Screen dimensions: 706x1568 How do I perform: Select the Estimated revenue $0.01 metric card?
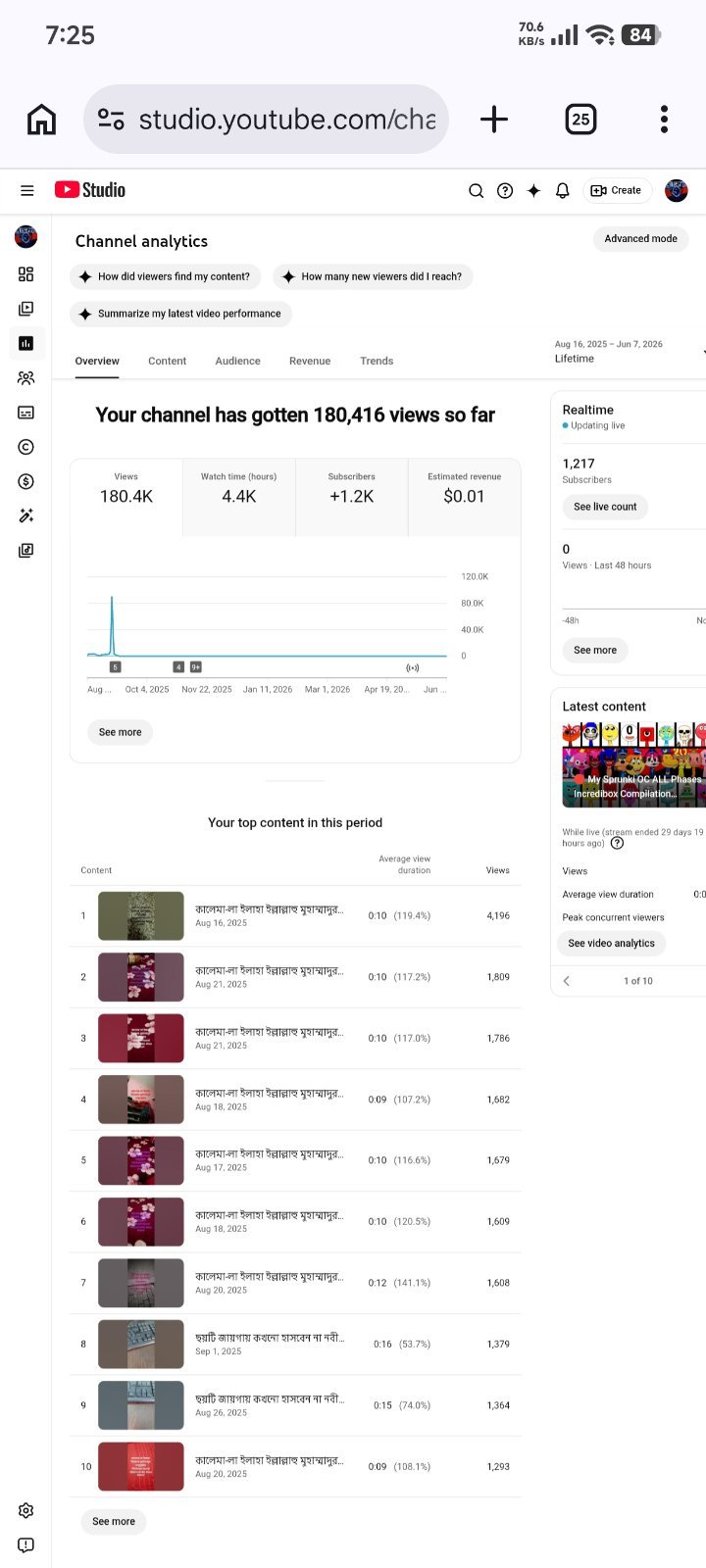coord(464,497)
